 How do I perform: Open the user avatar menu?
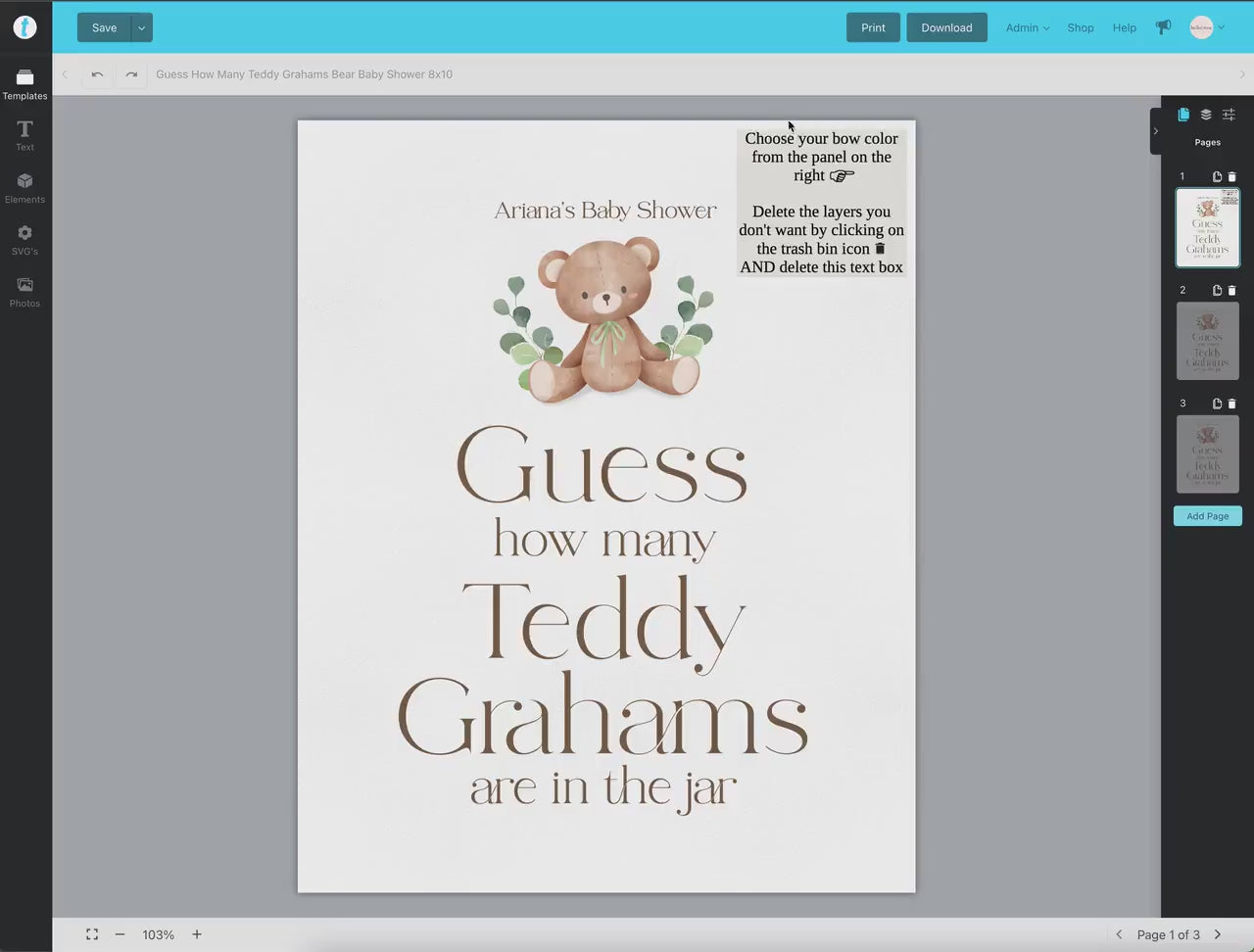1207,27
